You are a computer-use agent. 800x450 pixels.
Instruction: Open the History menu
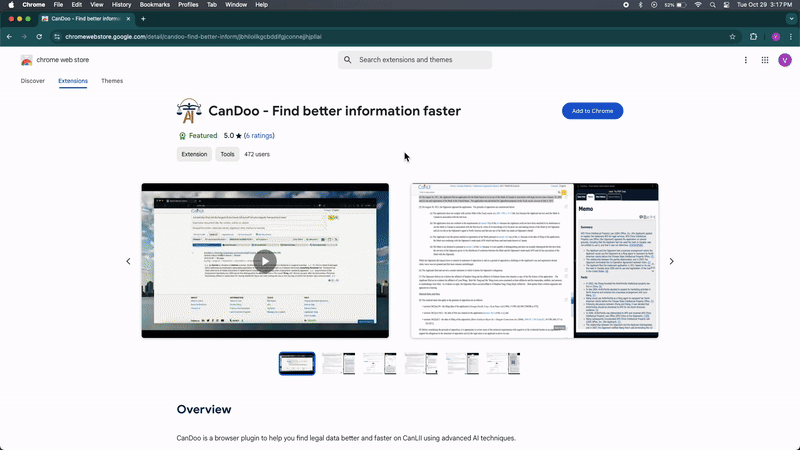click(121, 5)
